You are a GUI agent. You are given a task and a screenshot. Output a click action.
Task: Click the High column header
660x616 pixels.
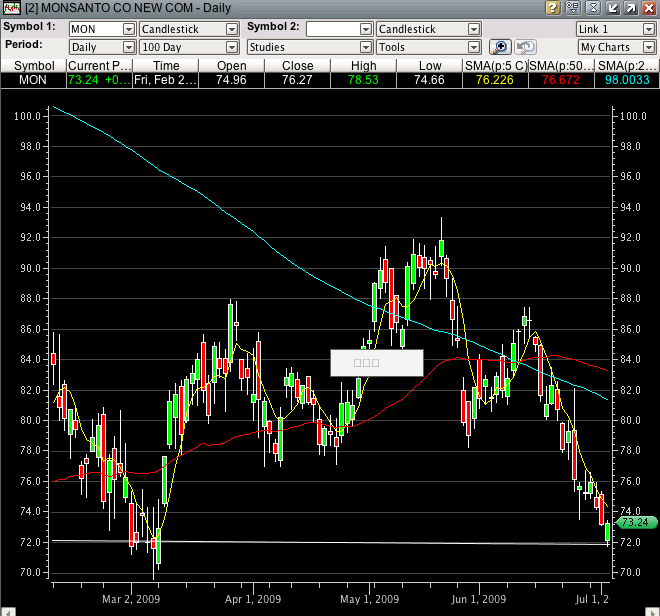[364, 65]
